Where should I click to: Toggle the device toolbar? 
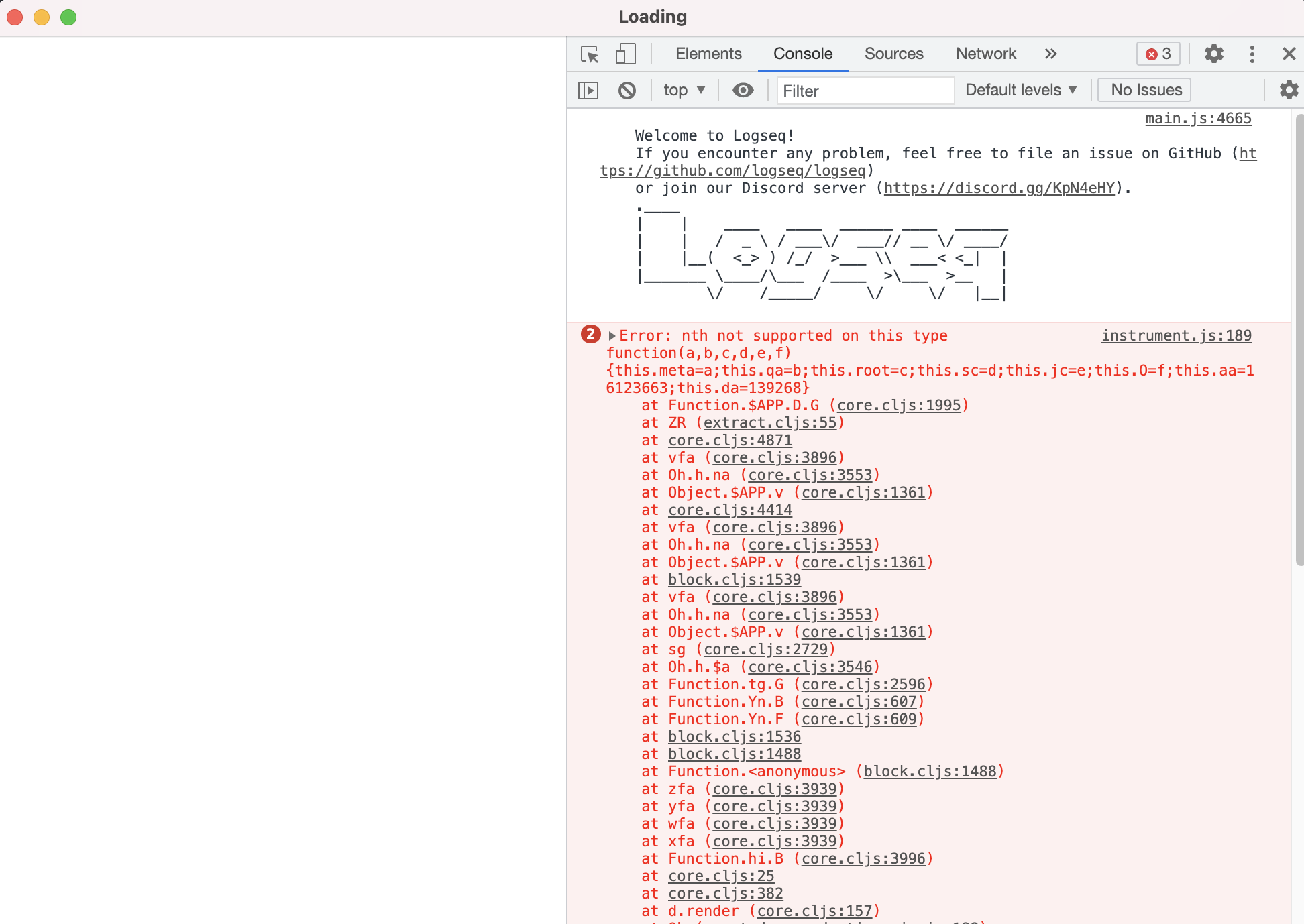coord(625,54)
